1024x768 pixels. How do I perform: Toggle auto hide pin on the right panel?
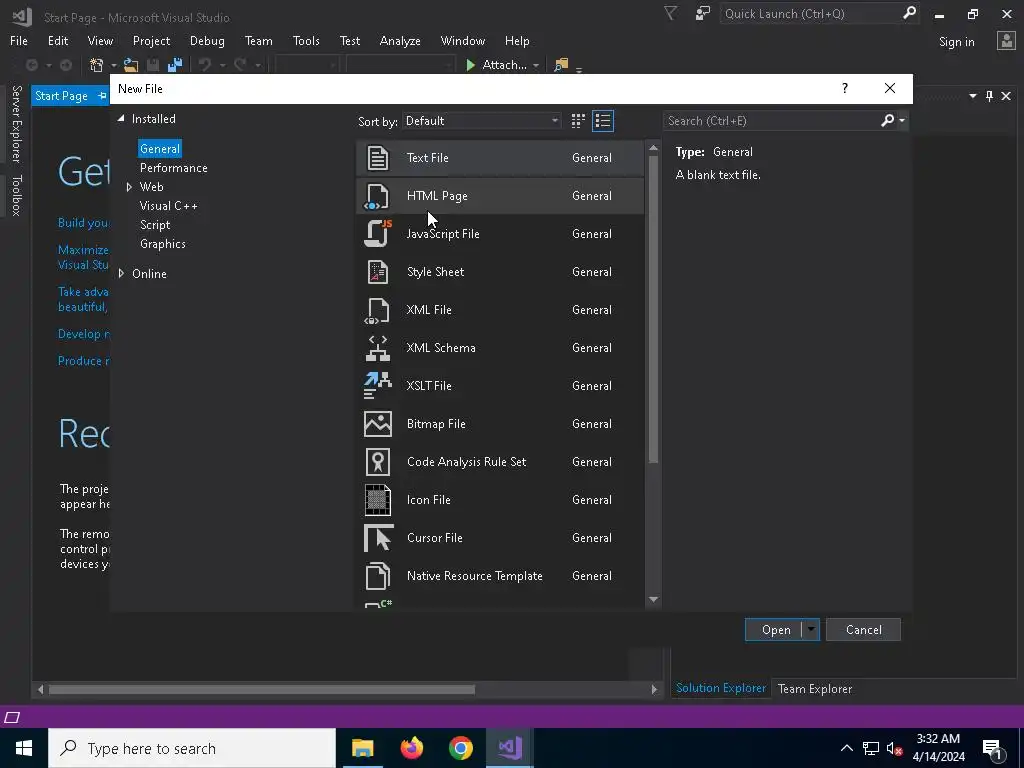coord(989,96)
